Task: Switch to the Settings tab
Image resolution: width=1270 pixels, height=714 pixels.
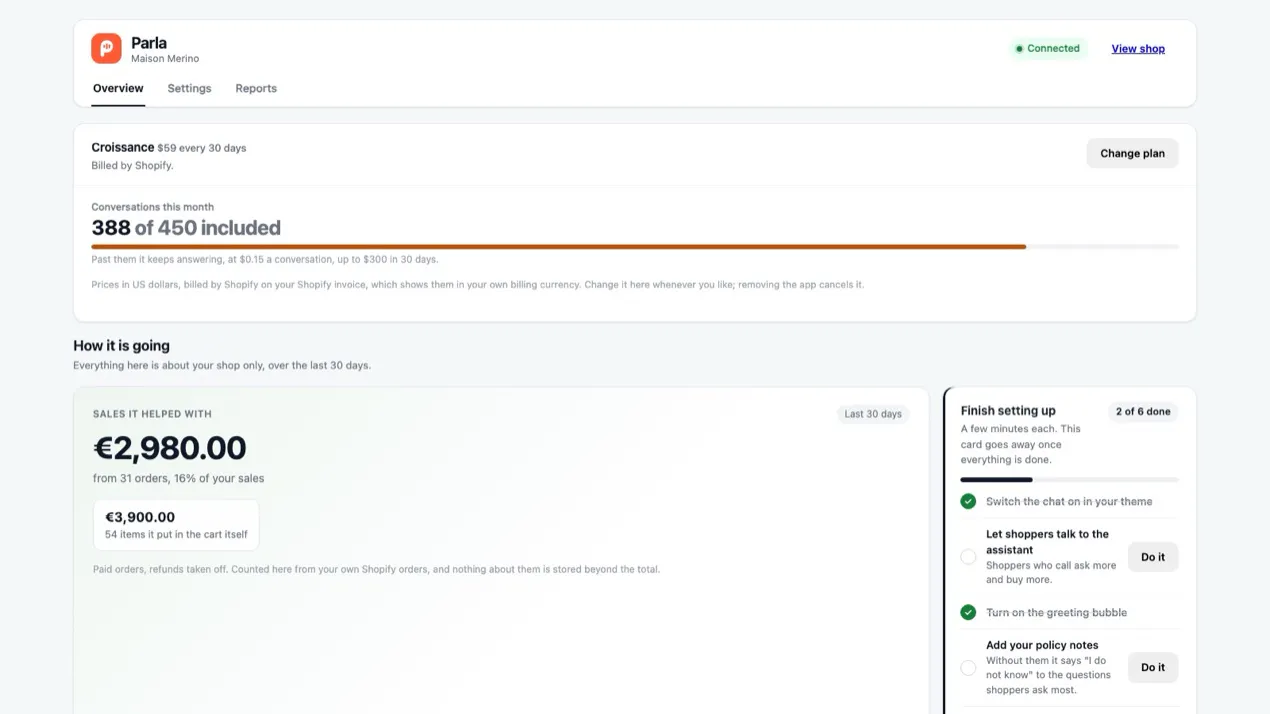Action: click(189, 88)
